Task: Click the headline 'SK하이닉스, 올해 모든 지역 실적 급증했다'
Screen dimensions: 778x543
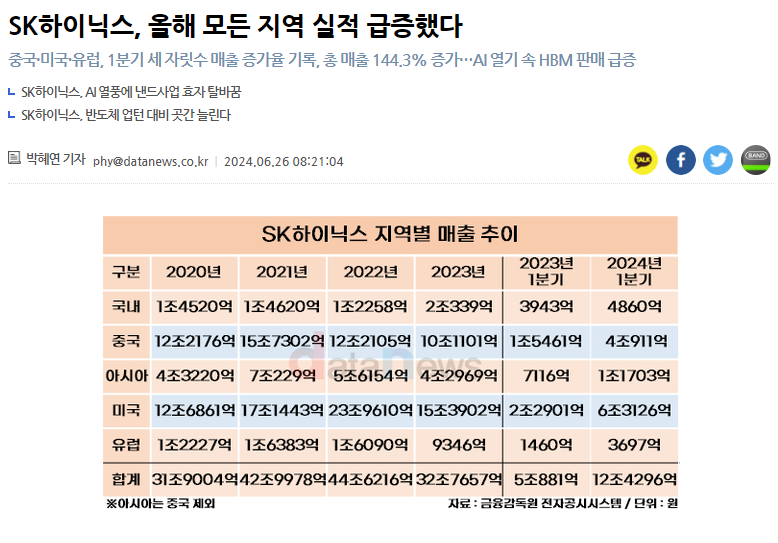Action: click(235, 25)
